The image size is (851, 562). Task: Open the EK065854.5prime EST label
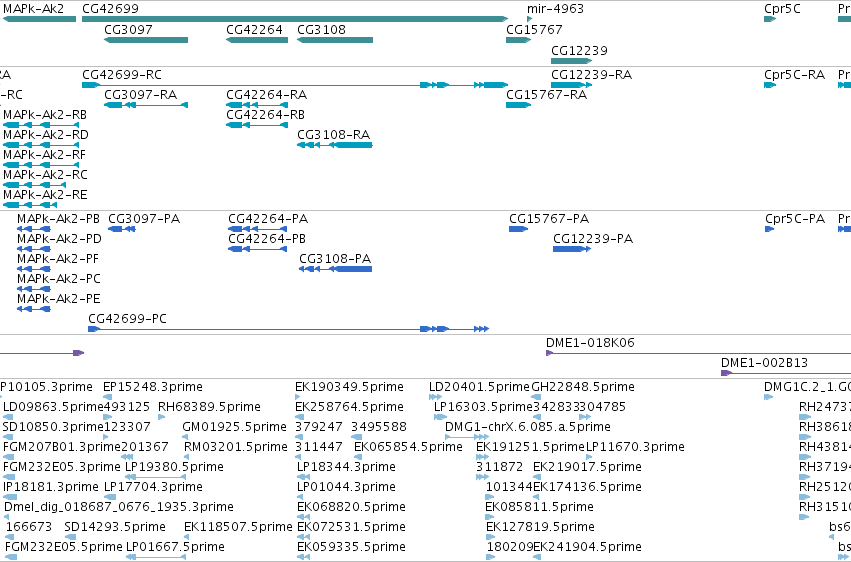(x=408, y=448)
